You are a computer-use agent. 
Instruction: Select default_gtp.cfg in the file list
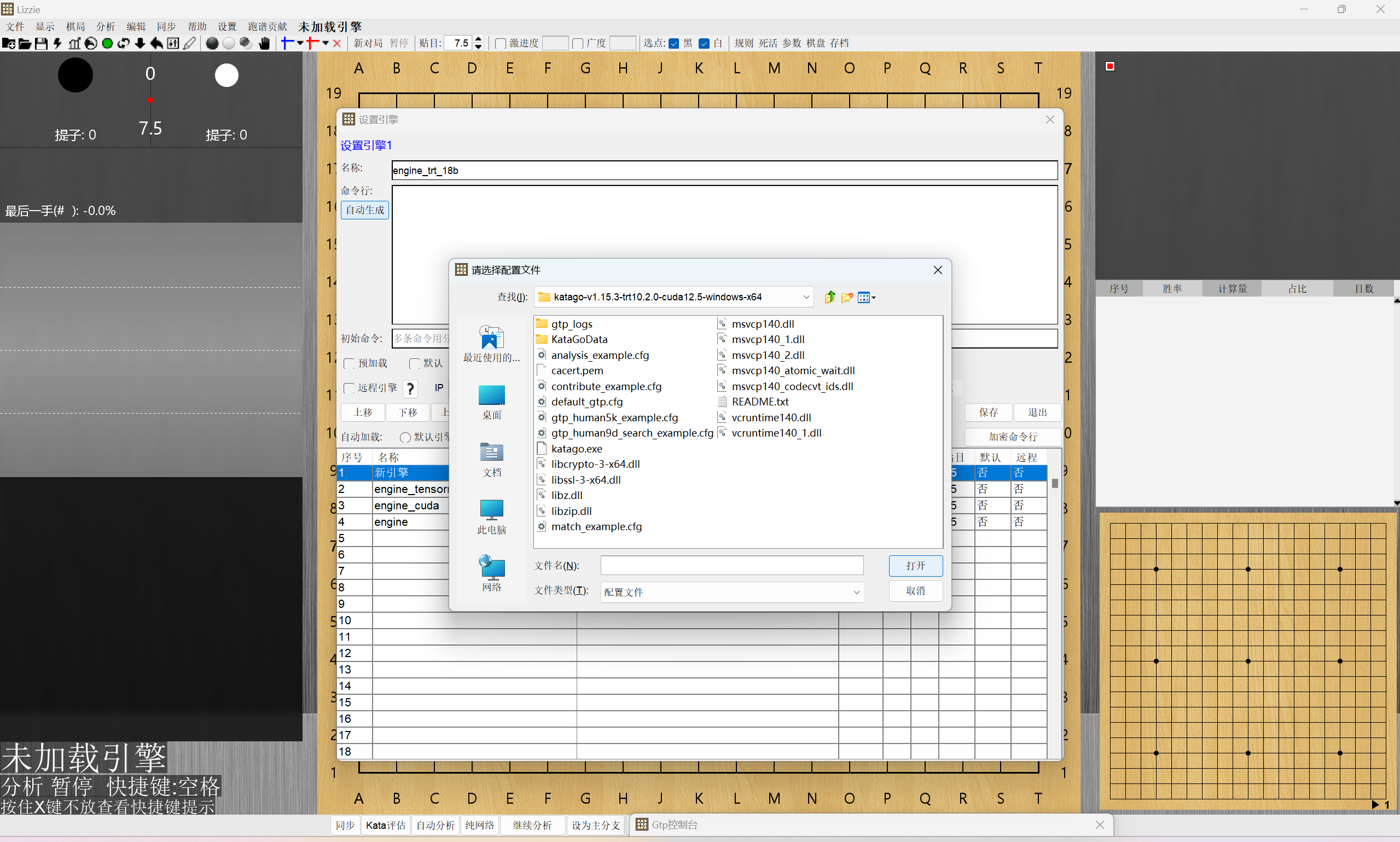(x=586, y=402)
